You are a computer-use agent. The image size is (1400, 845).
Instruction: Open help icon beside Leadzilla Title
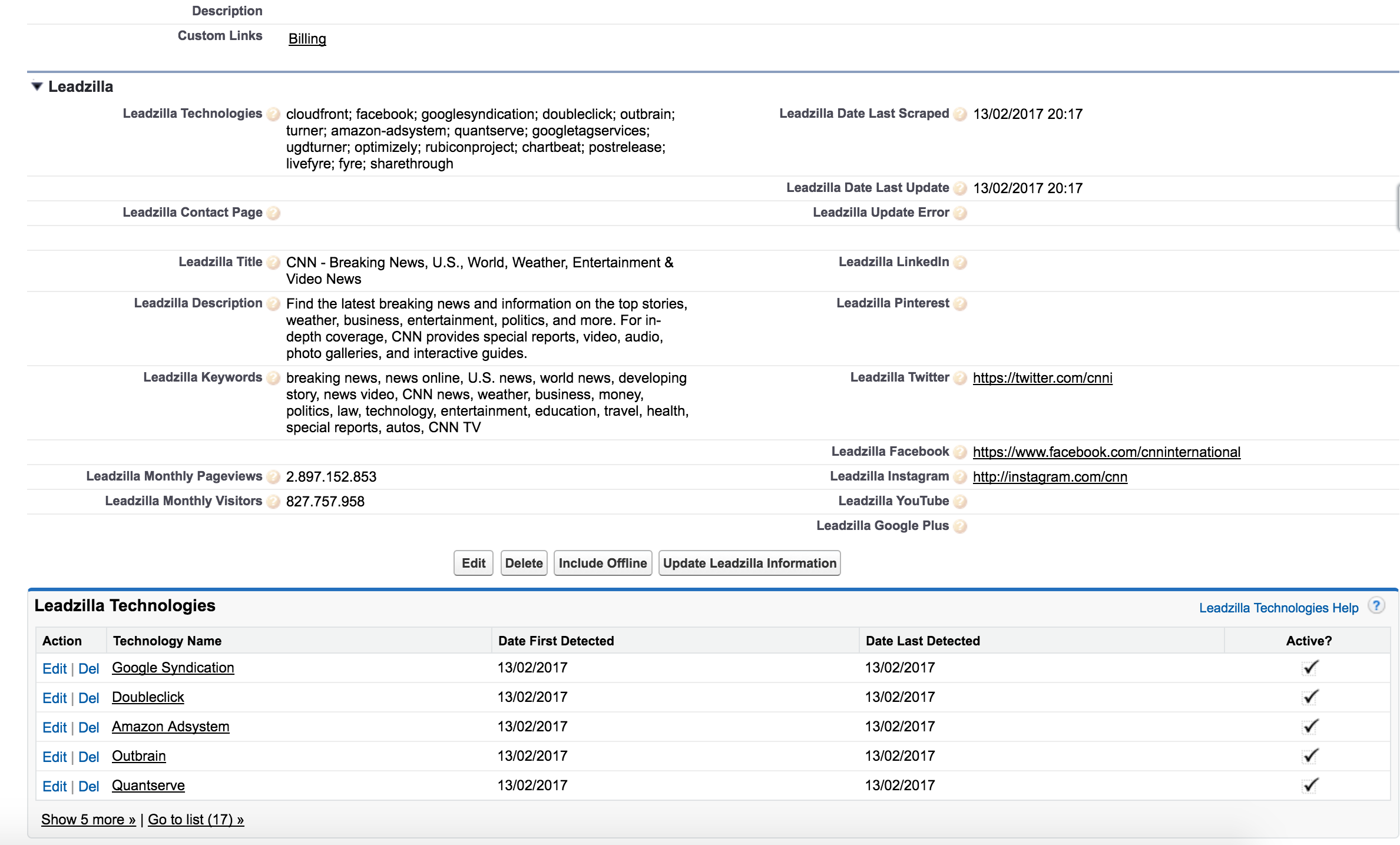(x=273, y=263)
